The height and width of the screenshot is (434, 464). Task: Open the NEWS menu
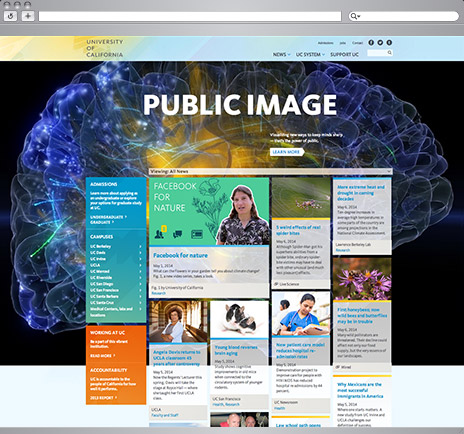coord(280,55)
